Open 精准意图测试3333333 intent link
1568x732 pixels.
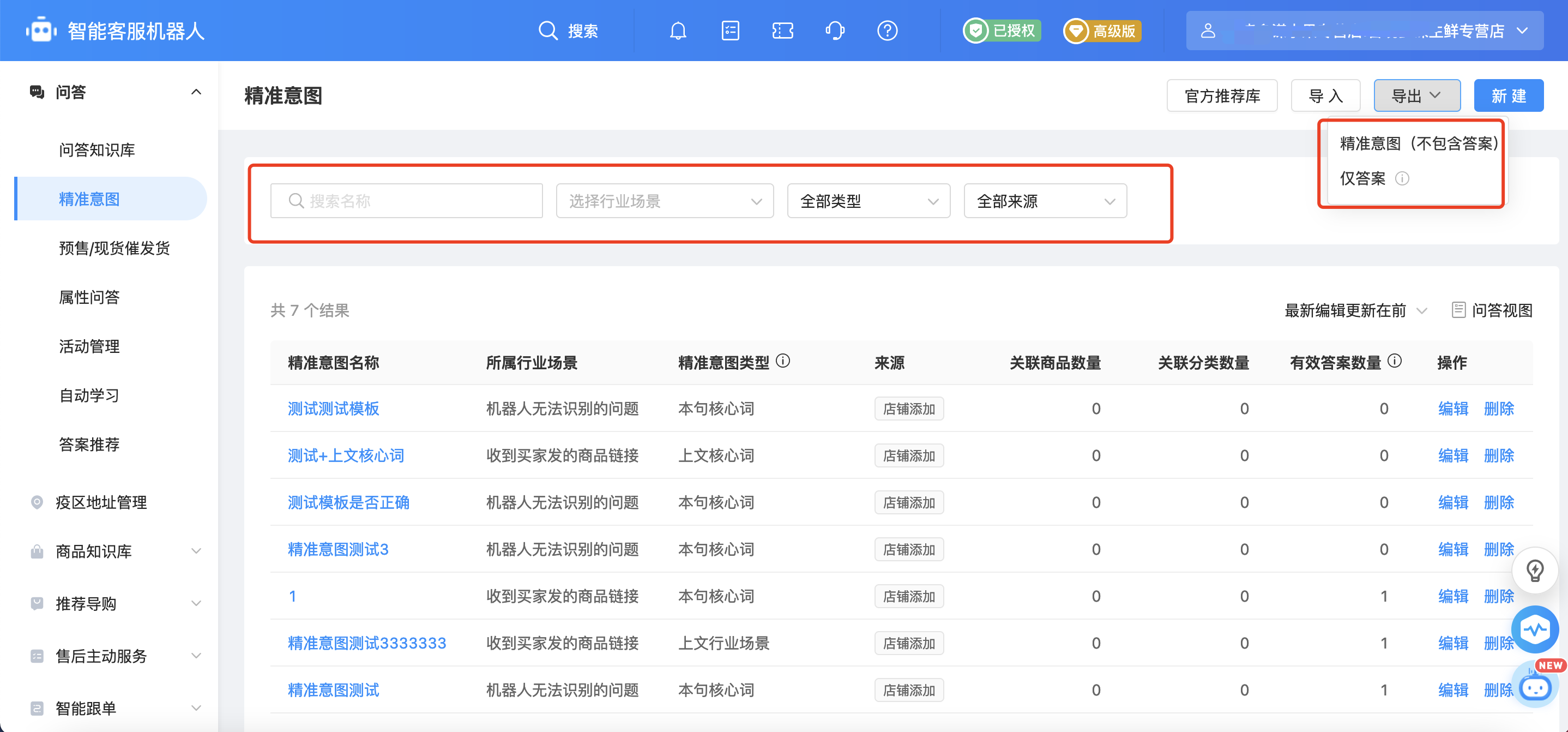(367, 643)
